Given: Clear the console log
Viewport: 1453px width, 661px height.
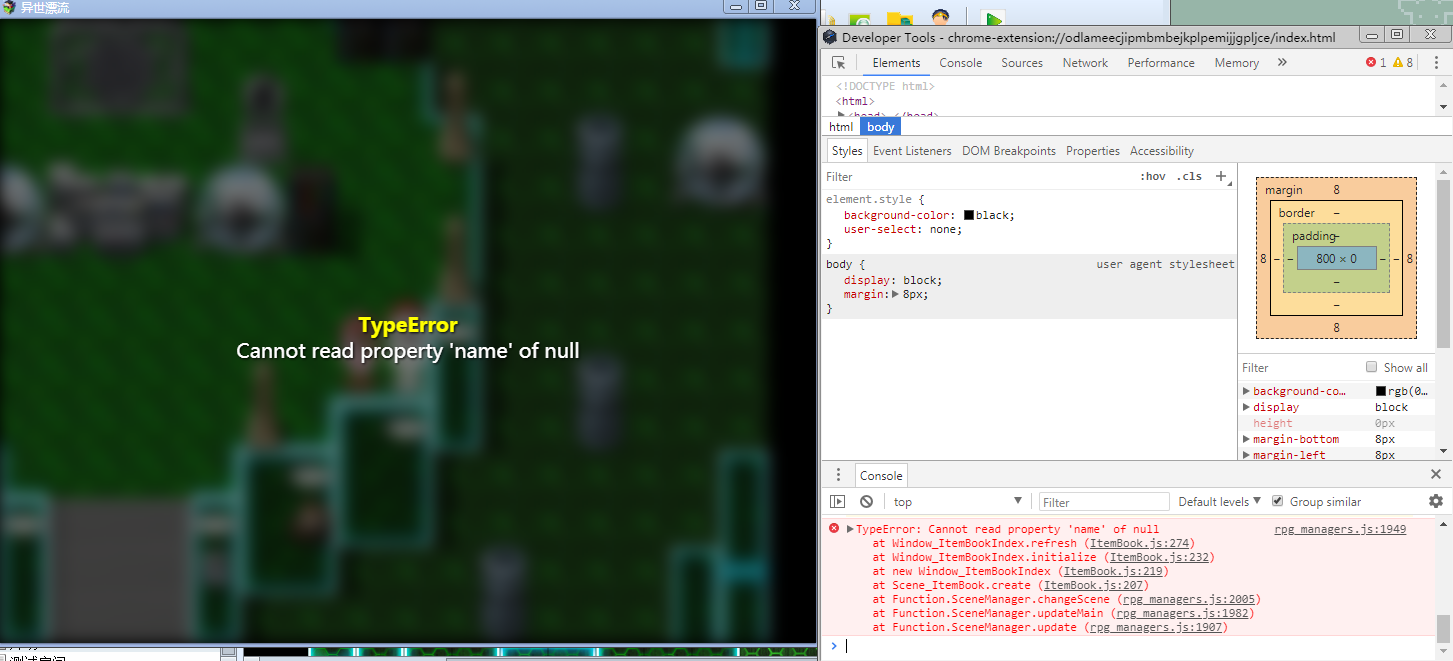Looking at the screenshot, I should [x=866, y=502].
